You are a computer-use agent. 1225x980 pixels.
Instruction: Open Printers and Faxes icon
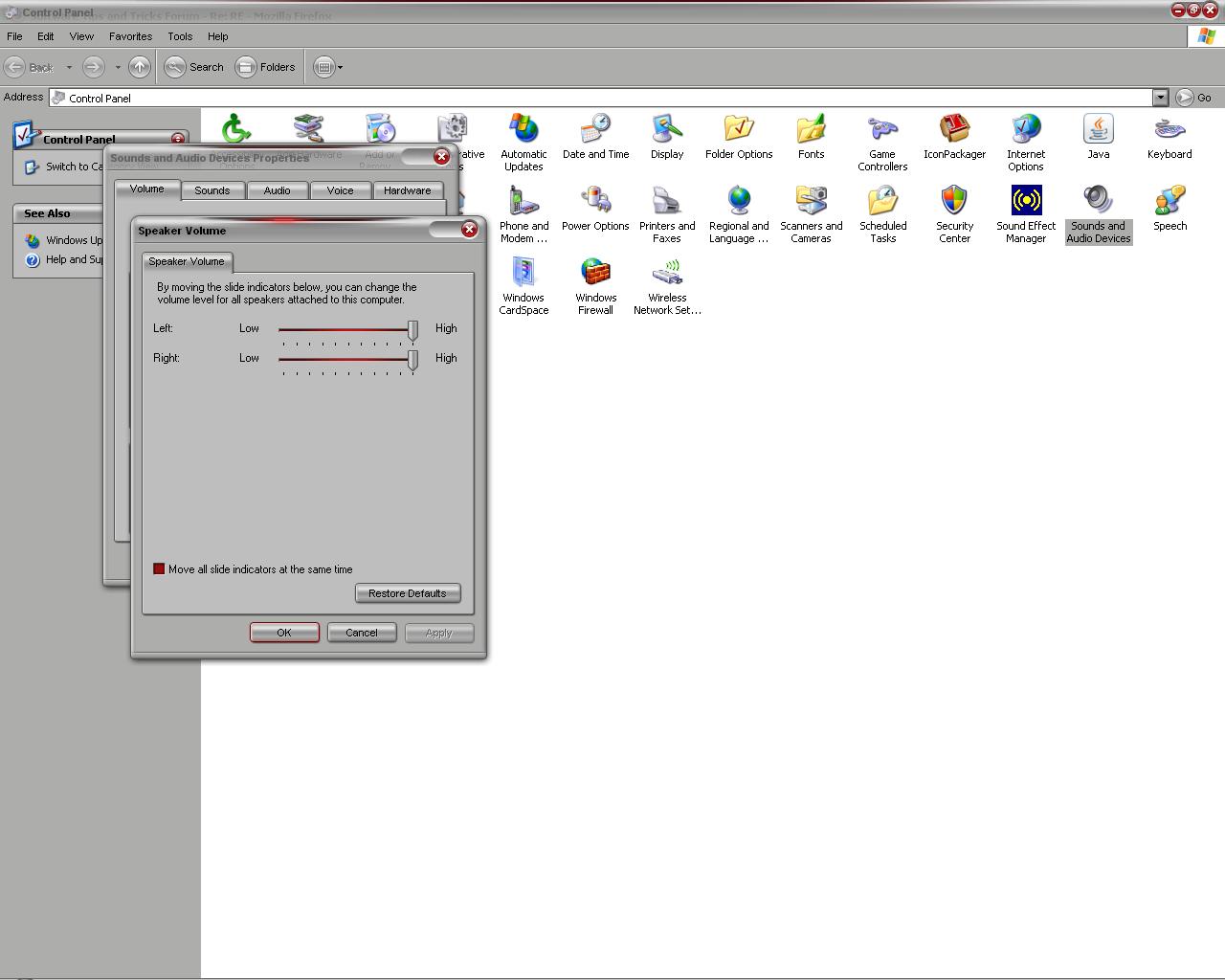667,213
